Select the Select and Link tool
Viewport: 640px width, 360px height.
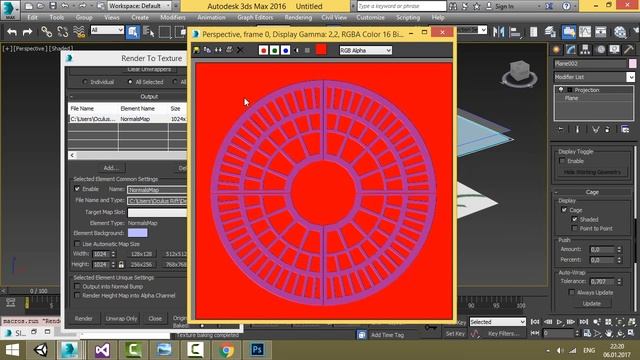[46, 32]
